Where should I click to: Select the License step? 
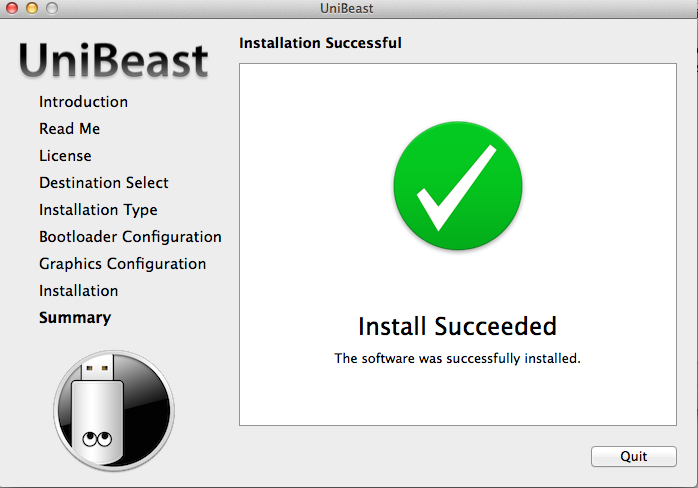coord(65,156)
